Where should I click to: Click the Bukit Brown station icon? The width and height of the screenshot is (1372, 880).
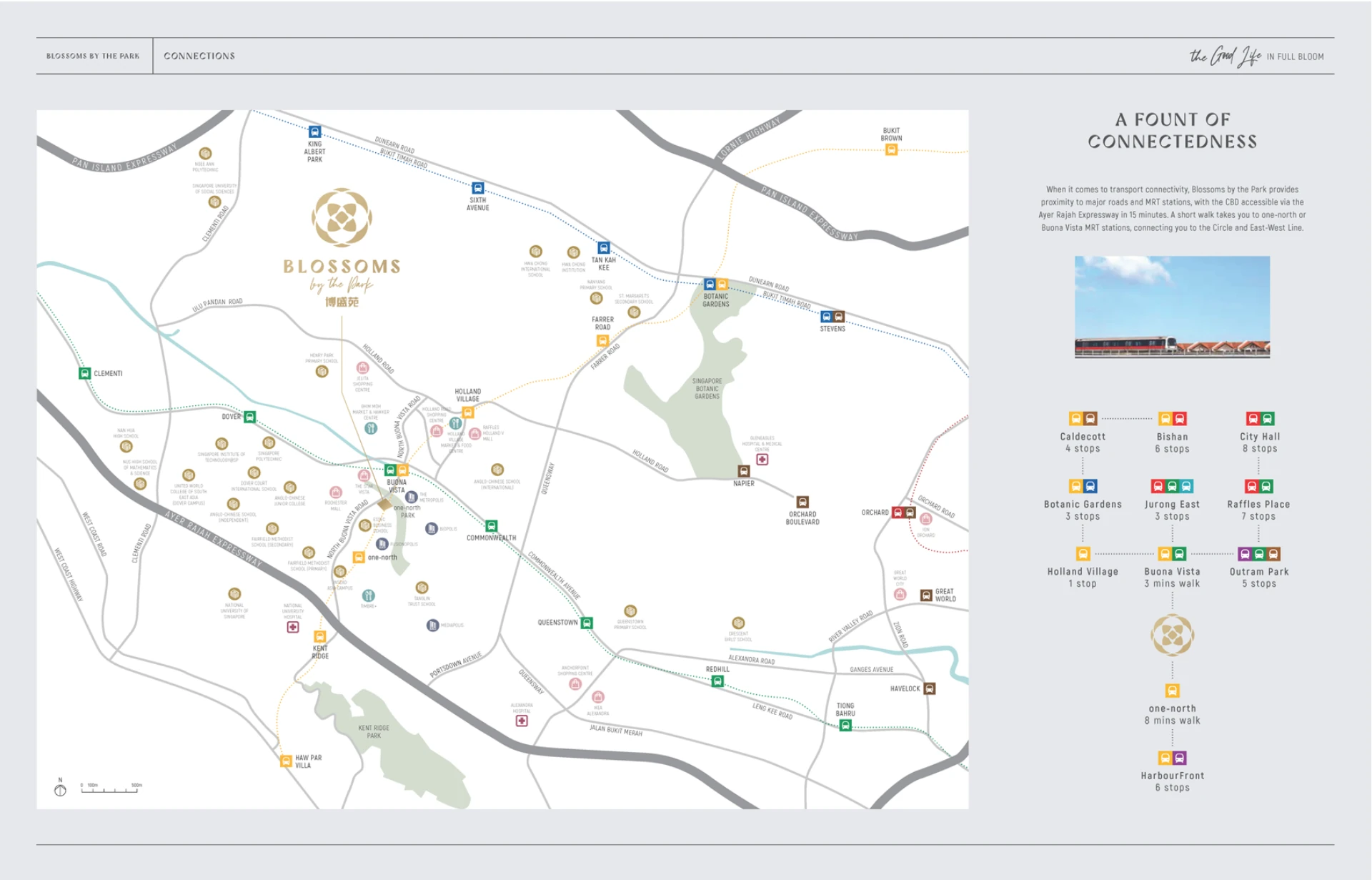click(891, 149)
